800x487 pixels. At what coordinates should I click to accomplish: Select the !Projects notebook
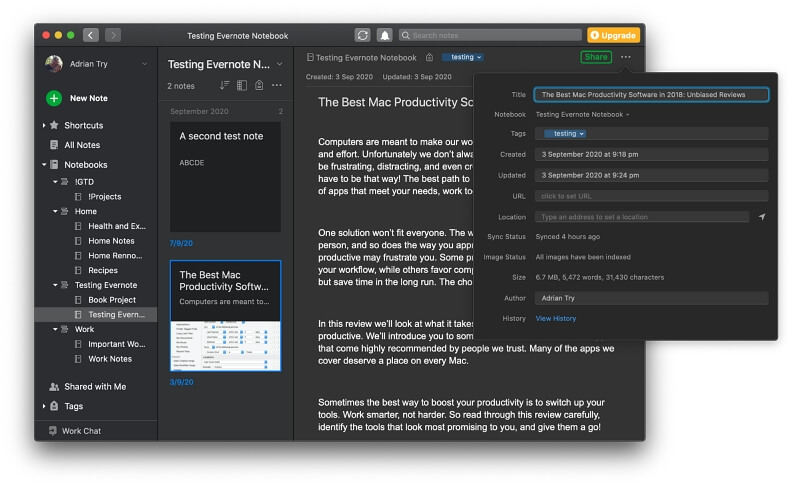pos(105,196)
